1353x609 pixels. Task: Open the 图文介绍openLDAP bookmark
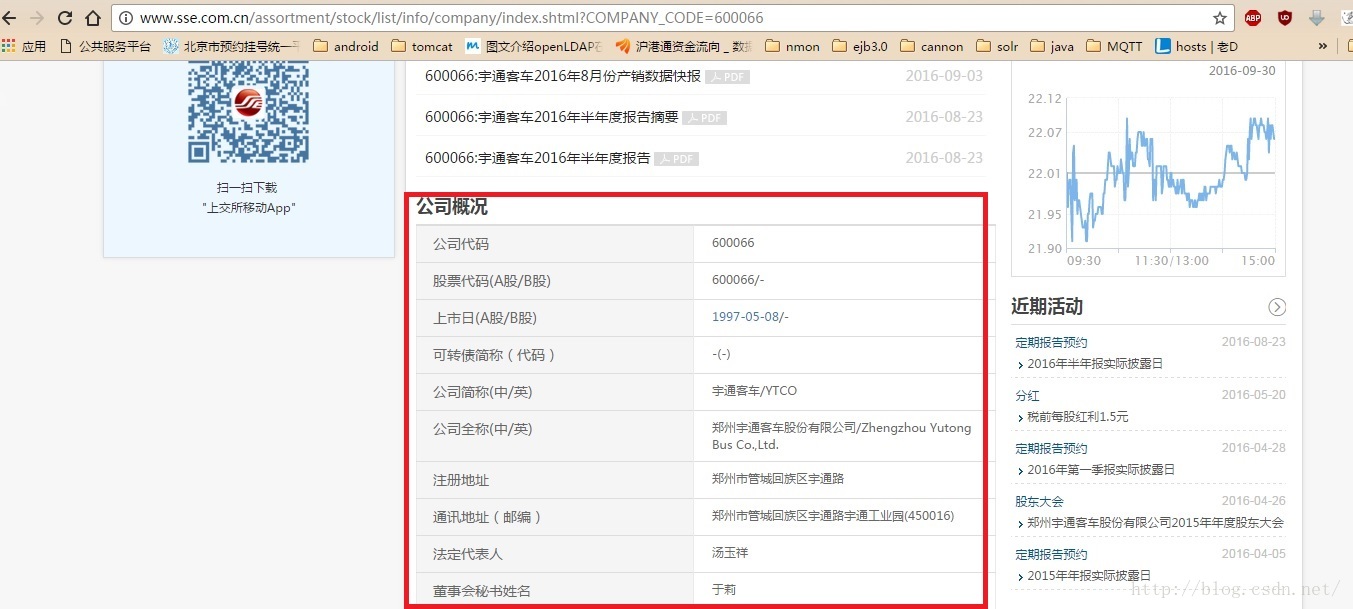534,46
